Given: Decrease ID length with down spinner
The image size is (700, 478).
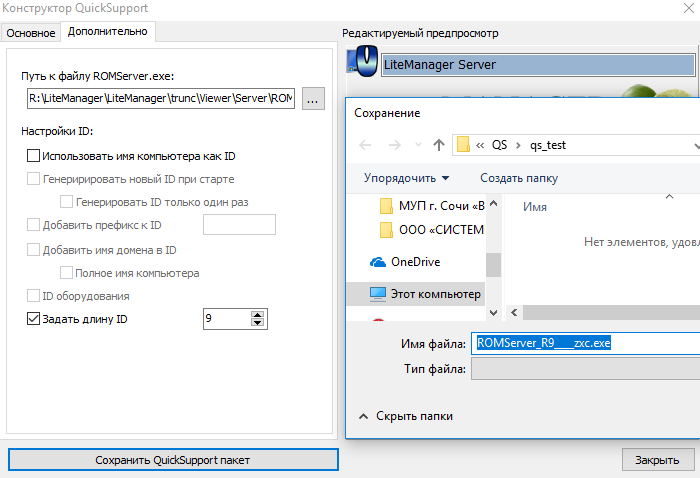Looking at the screenshot, I should click(x=257, y=323).
